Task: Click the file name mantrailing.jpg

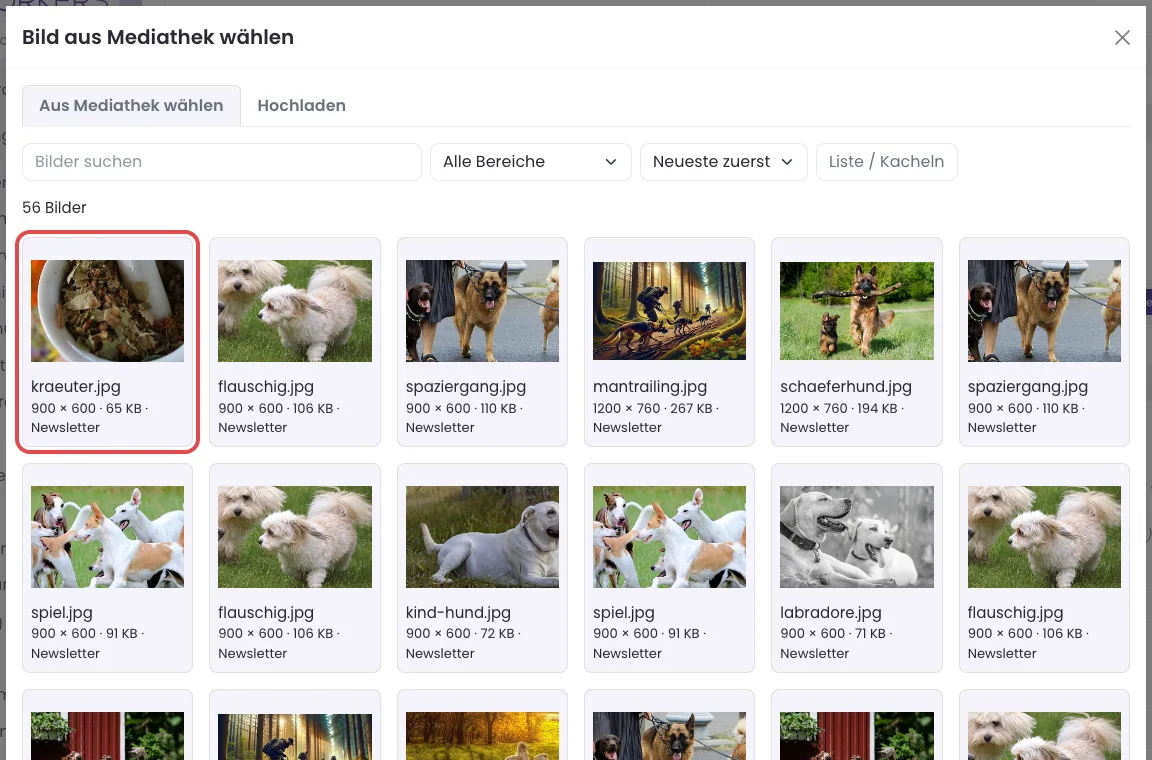Action: [x=650, y=387]
